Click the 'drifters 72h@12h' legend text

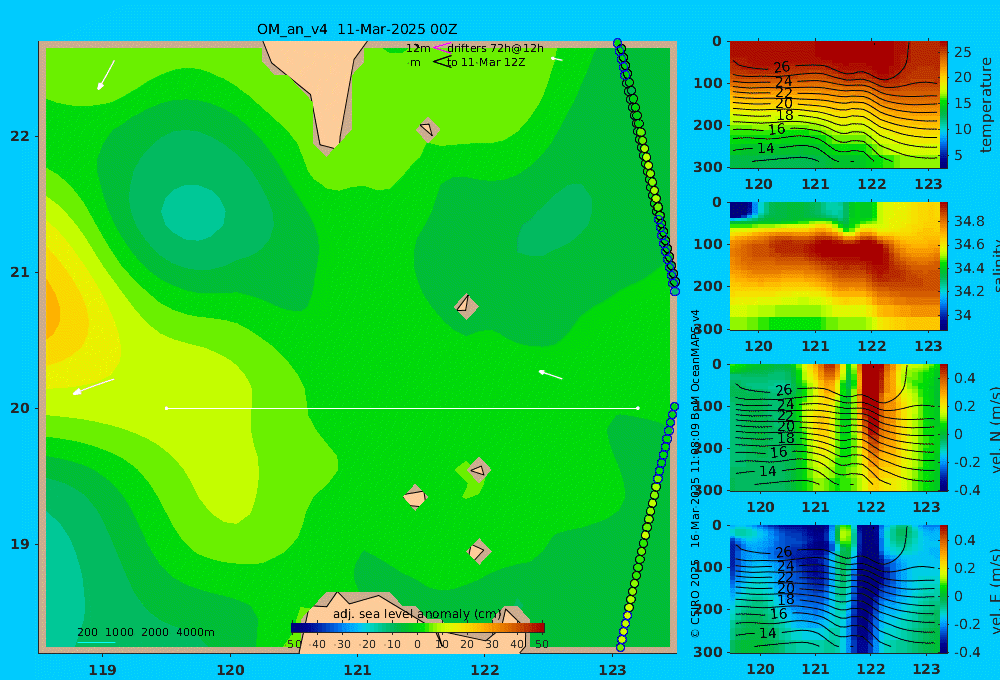pyautogui.click(x=496, y=48)
